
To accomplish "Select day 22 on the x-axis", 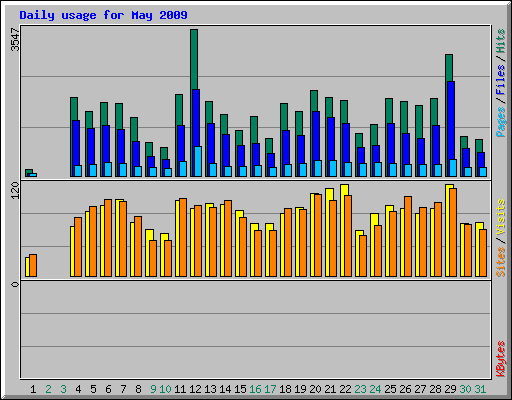I will click(x=345, y=389).
